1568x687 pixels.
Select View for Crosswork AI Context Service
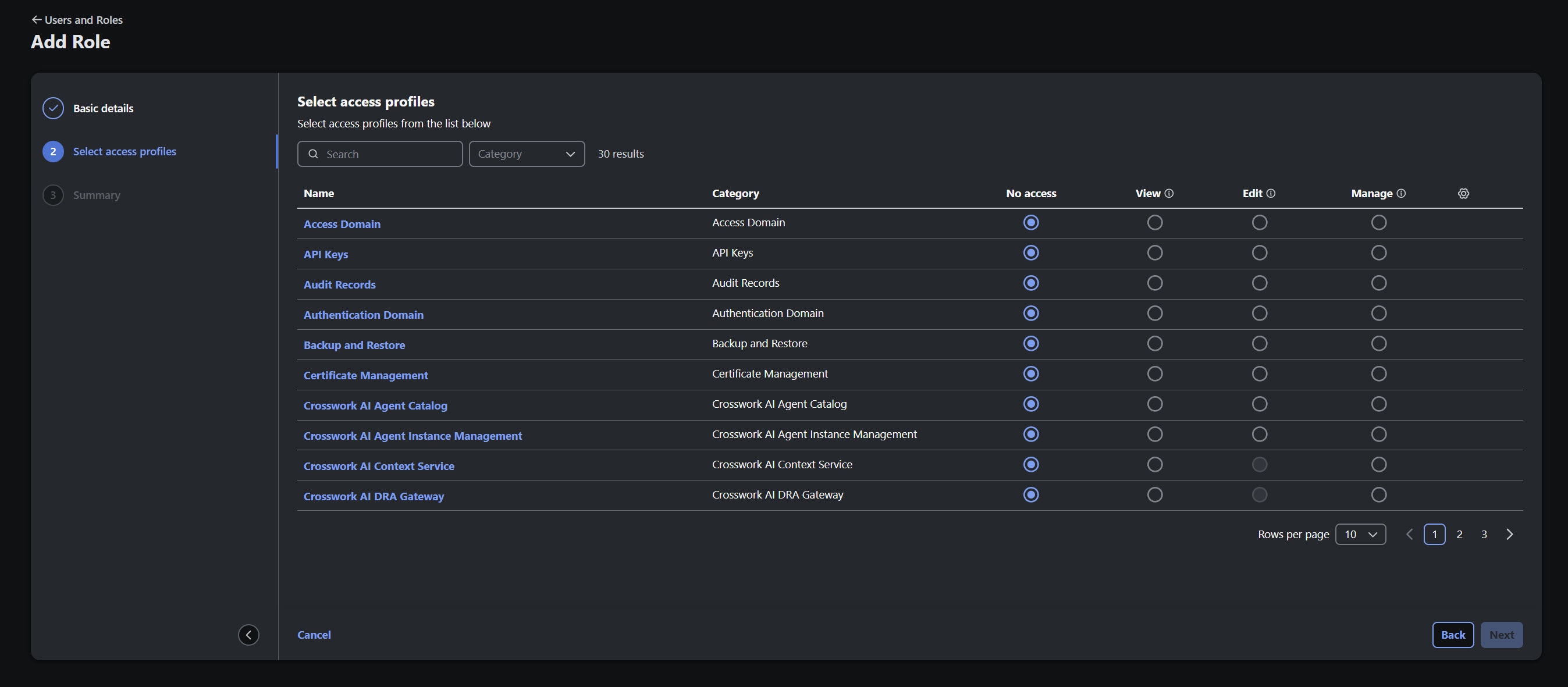1154,464
